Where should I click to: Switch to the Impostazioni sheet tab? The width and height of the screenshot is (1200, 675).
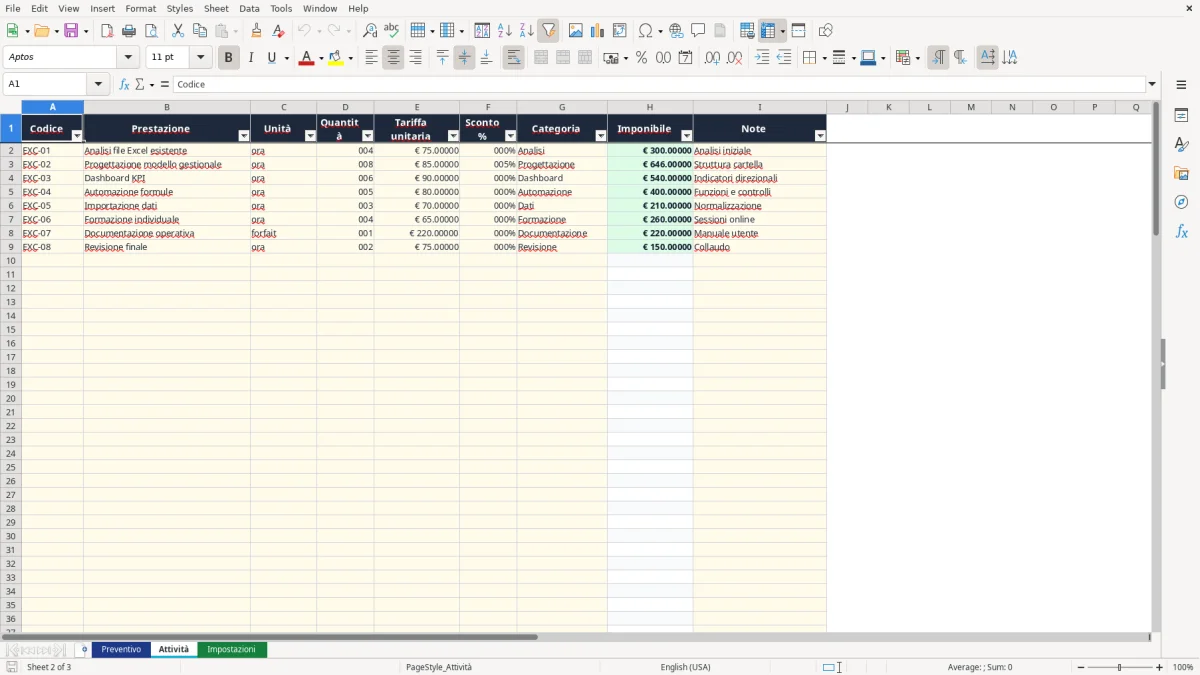click(231, 650)
